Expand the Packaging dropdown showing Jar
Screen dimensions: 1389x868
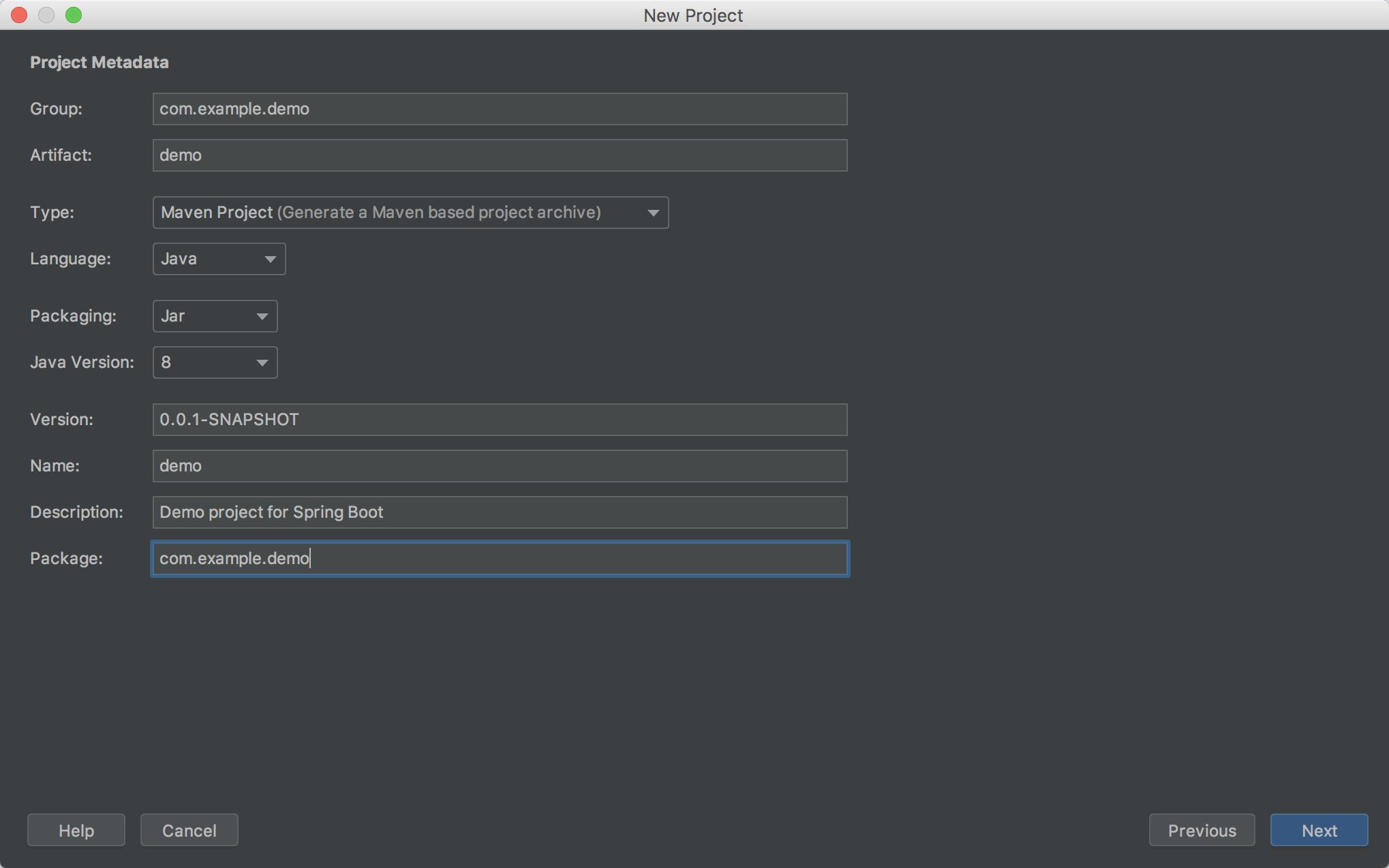click(214, 315)
